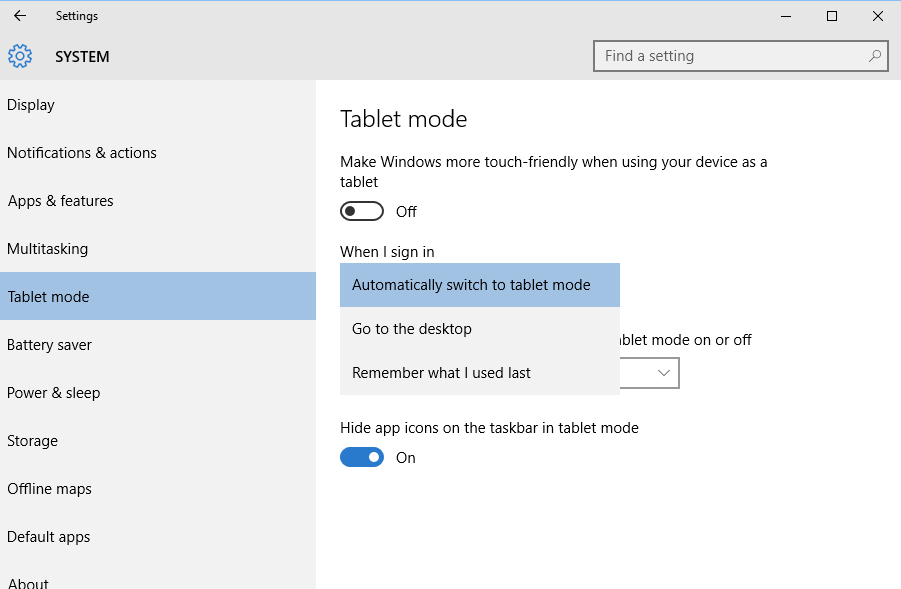Viewport: 901px width, 589px height.
Task: Close the Settings window
Action: pos(877,16)
